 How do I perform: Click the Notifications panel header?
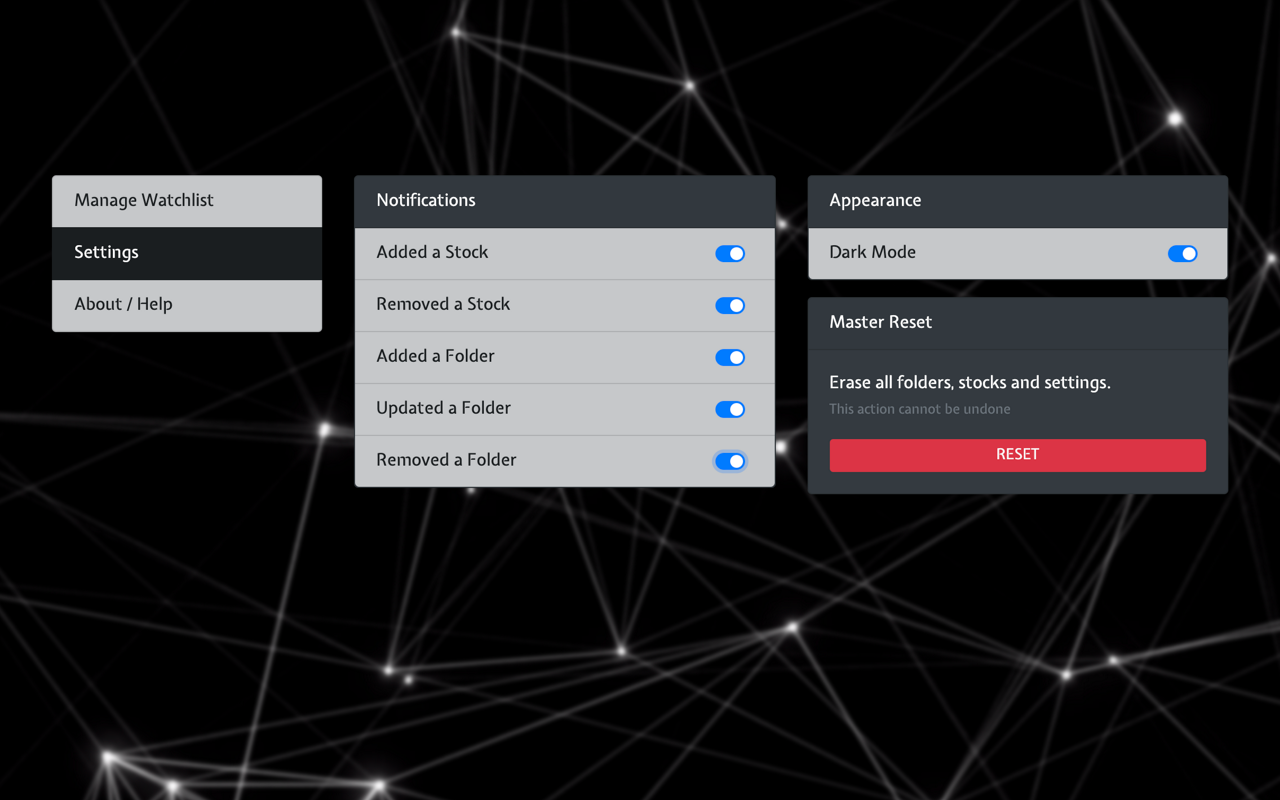point(565,201)
